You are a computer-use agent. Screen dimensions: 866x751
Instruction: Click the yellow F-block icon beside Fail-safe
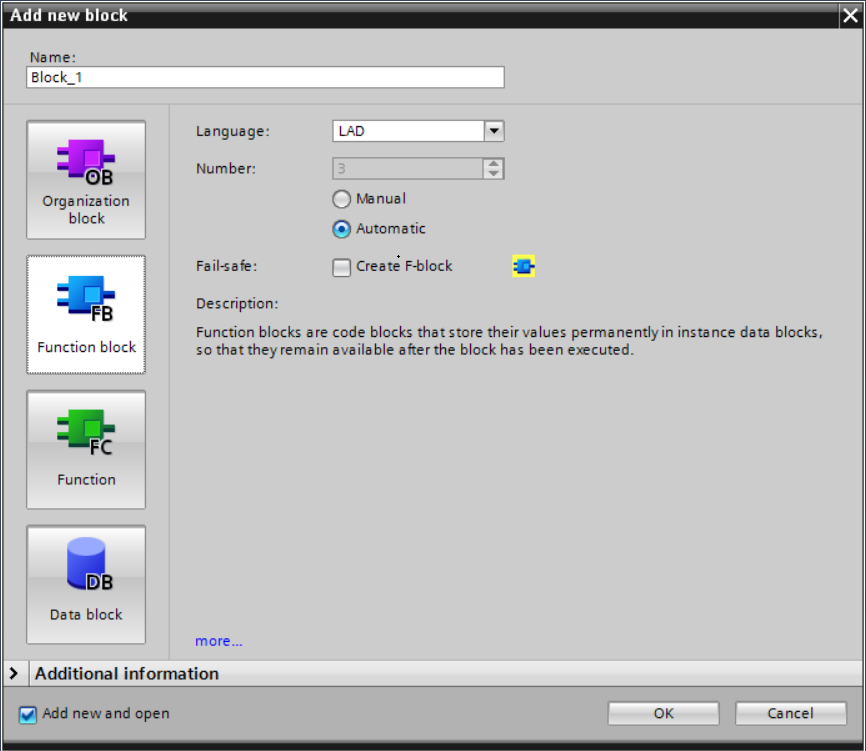tap(524, 267)
